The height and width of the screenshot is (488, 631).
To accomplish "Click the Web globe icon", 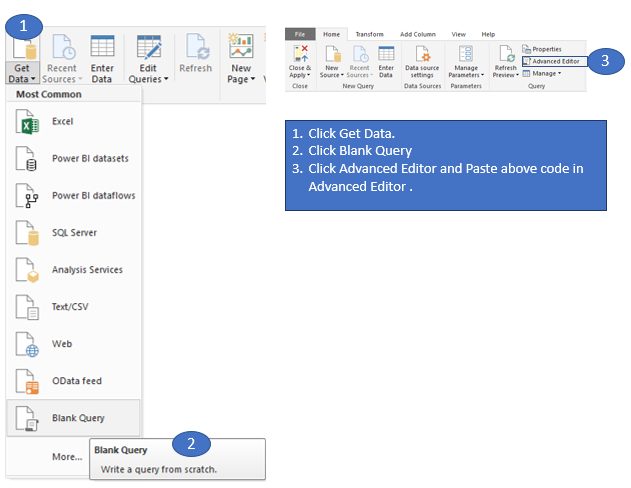I will point(27,344).
